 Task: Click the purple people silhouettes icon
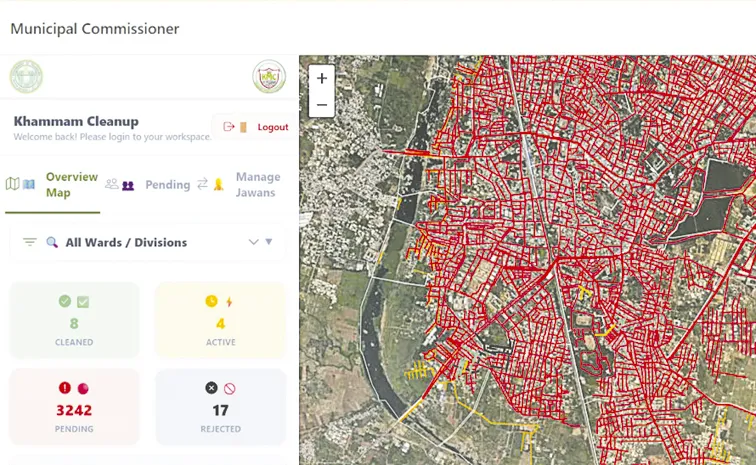128,185
